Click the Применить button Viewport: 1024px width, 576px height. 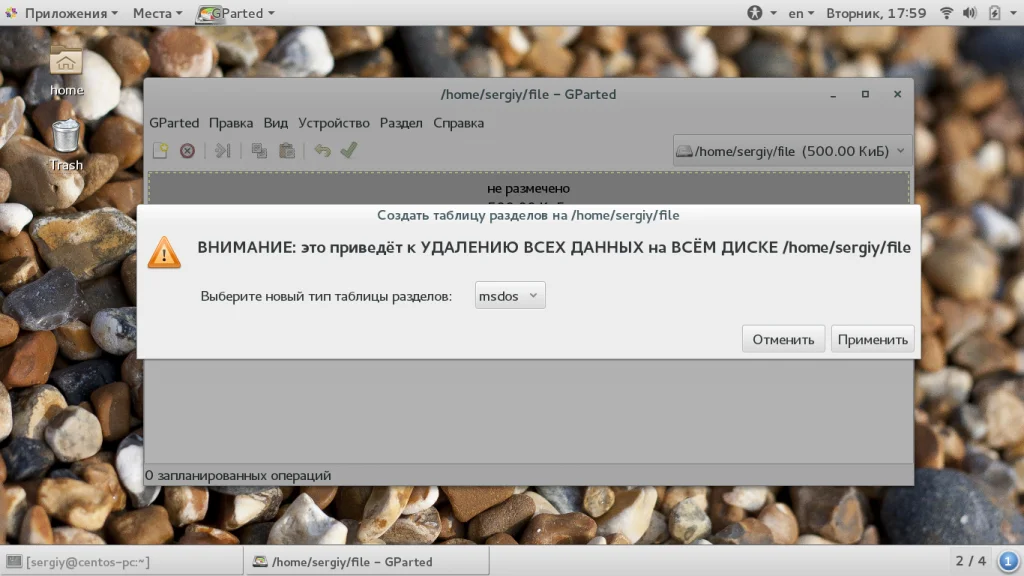click(872, 340)
